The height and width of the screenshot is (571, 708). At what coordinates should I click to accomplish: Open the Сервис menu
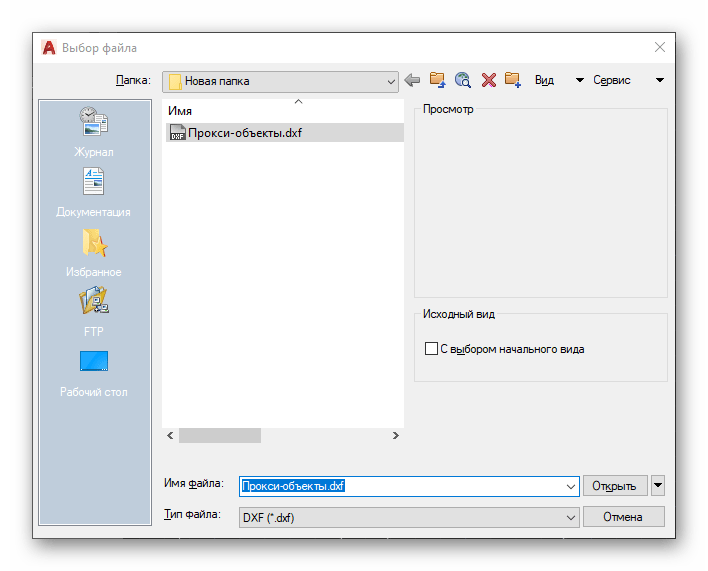click(611, 80)
